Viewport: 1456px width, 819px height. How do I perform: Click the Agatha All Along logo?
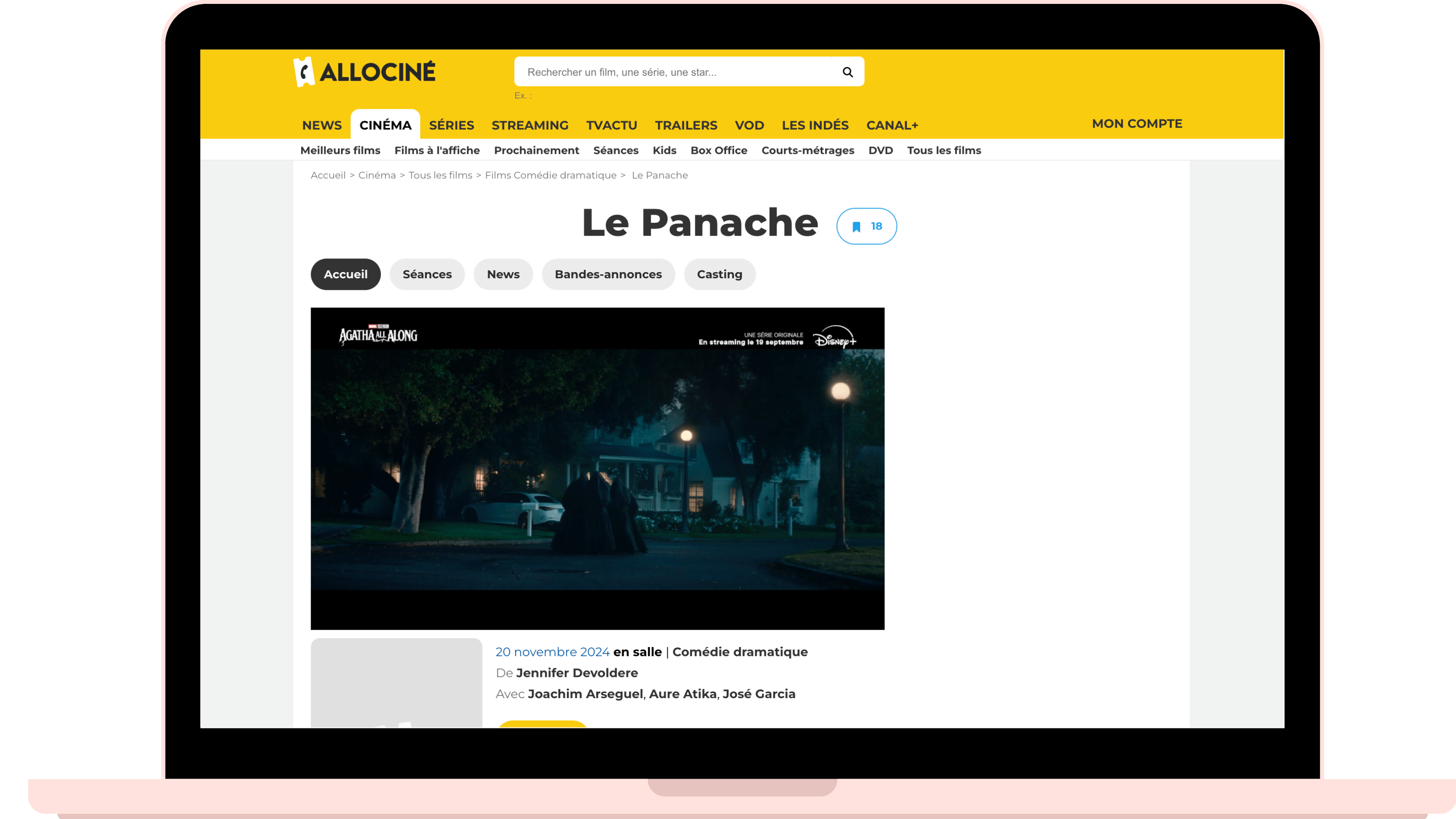[377, 335]
